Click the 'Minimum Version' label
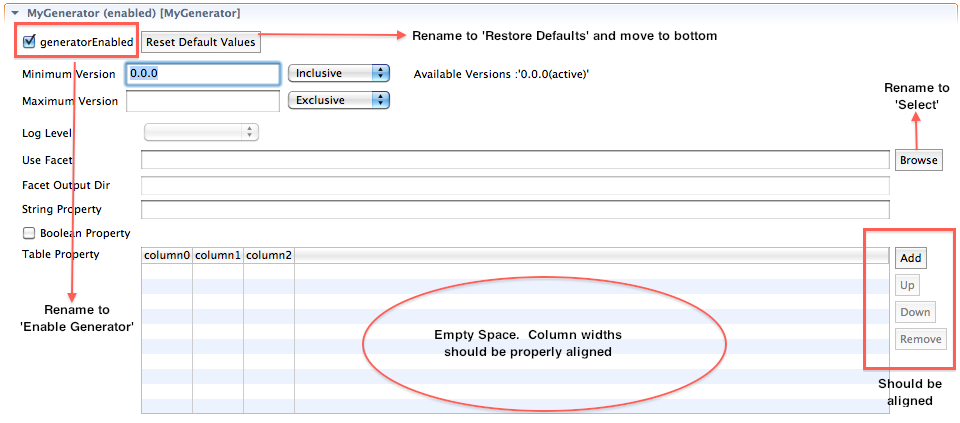The image size is (960, 423). pyautogui.click(x=69, y=74)
